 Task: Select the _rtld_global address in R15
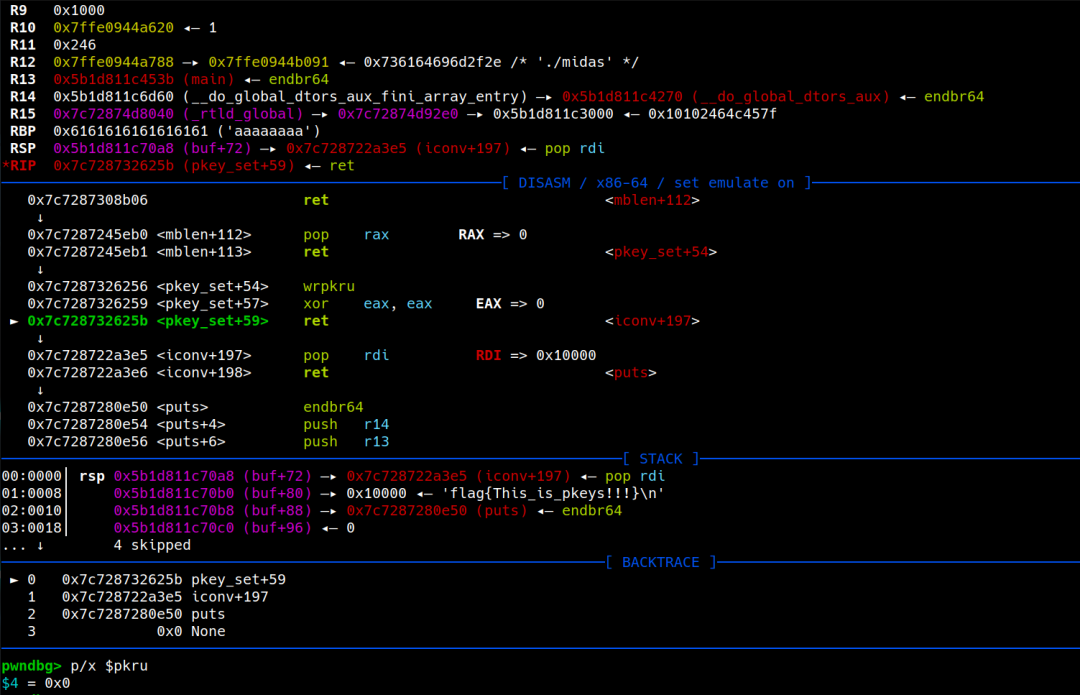pos(114,114)
